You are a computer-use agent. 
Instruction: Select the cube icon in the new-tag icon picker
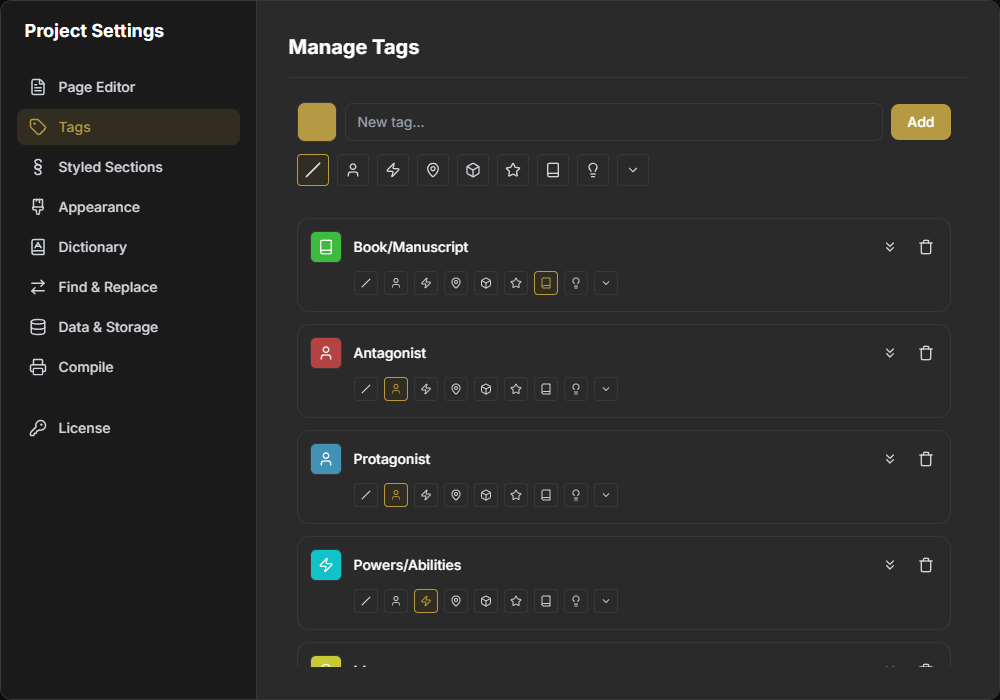472,170
